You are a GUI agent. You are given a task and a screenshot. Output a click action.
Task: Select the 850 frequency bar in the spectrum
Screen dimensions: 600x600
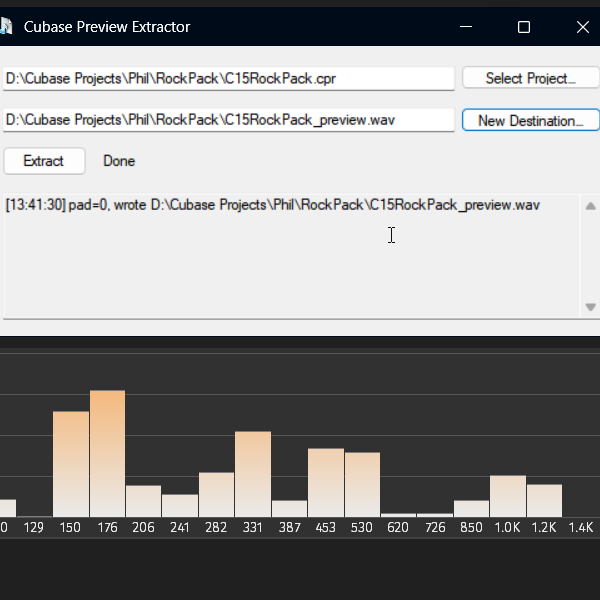pos(471,509)
